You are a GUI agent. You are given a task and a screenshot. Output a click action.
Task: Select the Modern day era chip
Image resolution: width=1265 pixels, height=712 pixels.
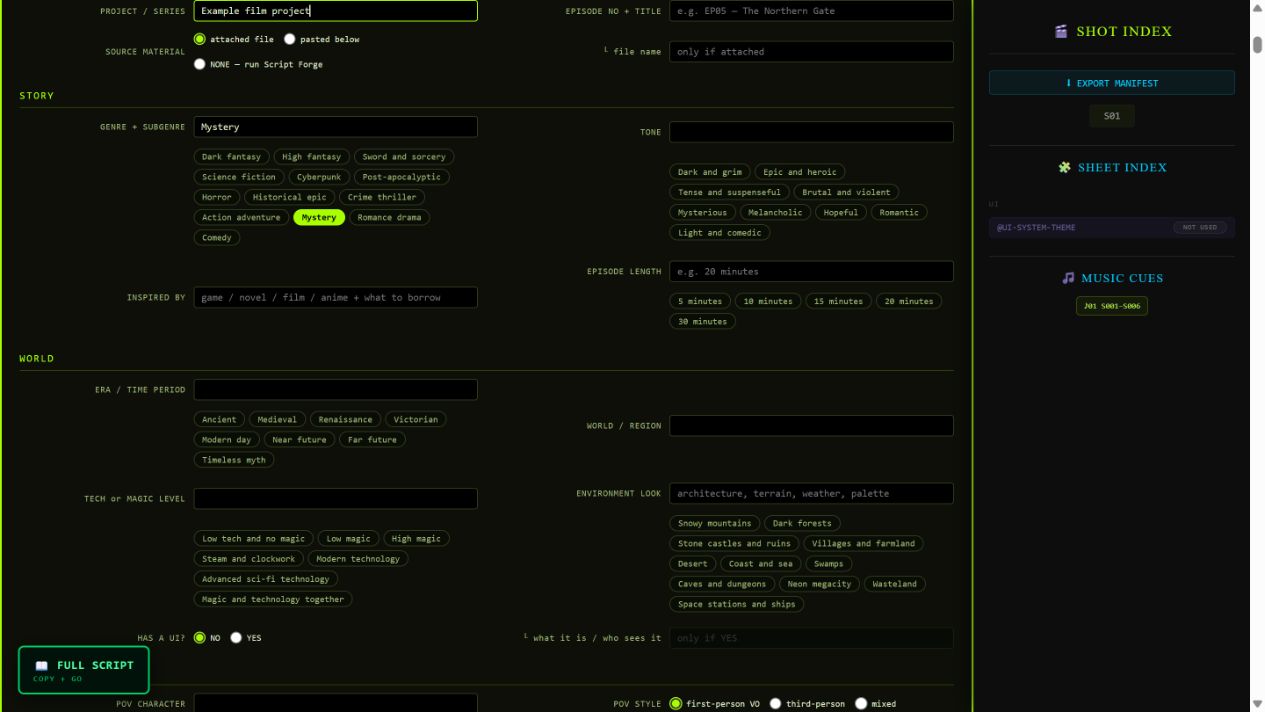(x=226, y=439)
